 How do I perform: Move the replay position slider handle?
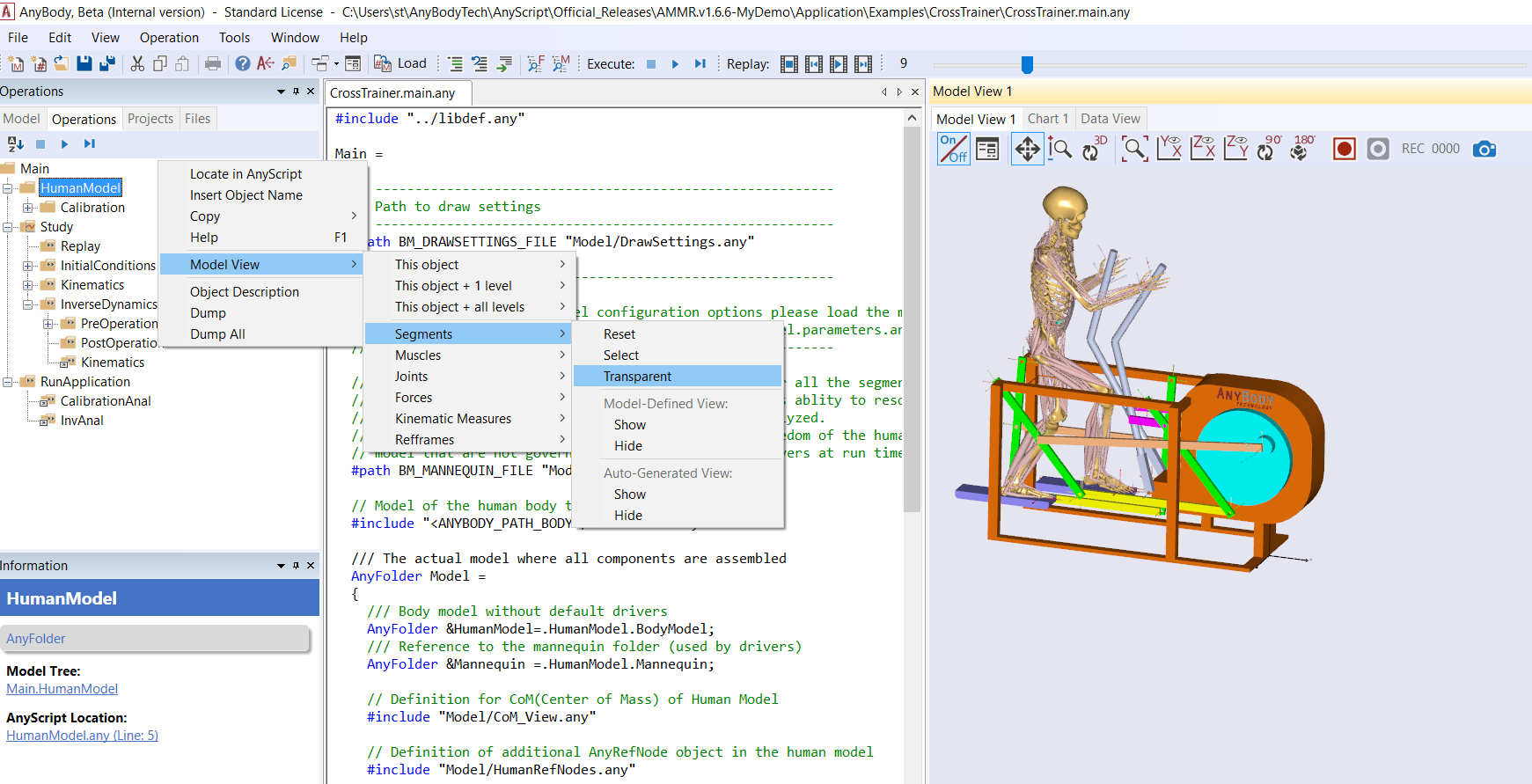(1027, 64)
